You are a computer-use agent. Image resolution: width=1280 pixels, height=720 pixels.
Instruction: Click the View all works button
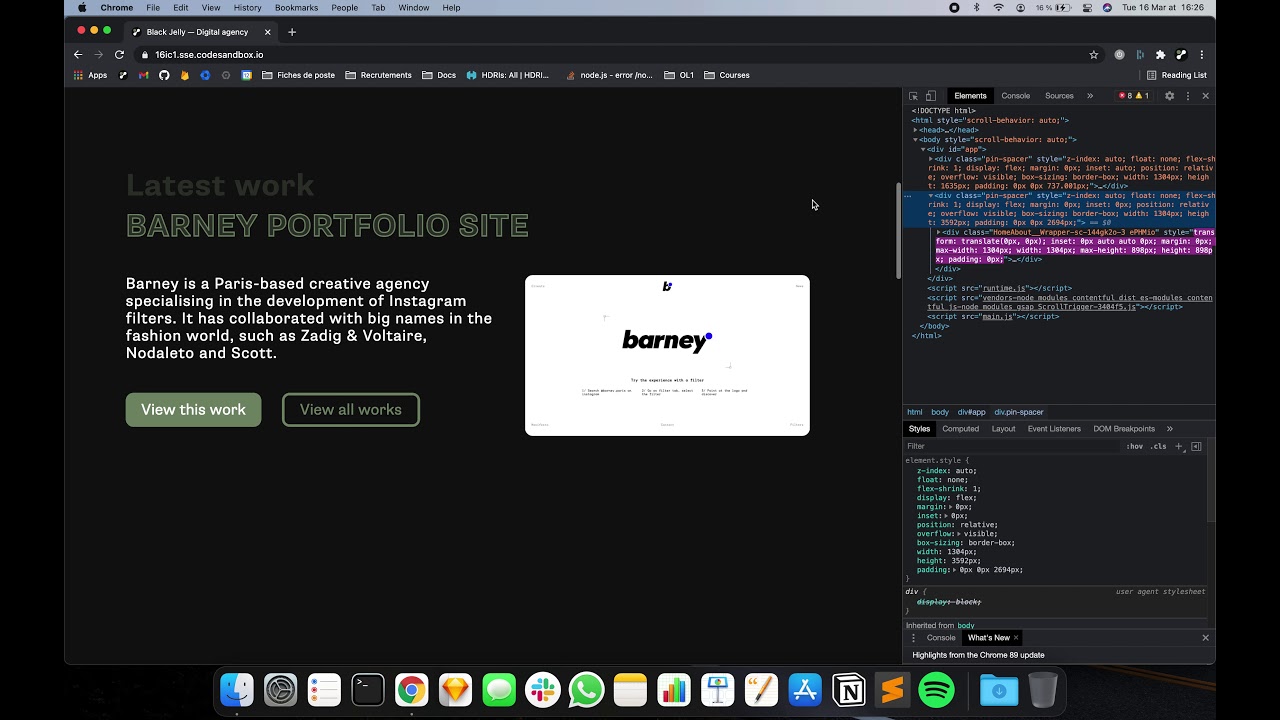click(351, 410)
